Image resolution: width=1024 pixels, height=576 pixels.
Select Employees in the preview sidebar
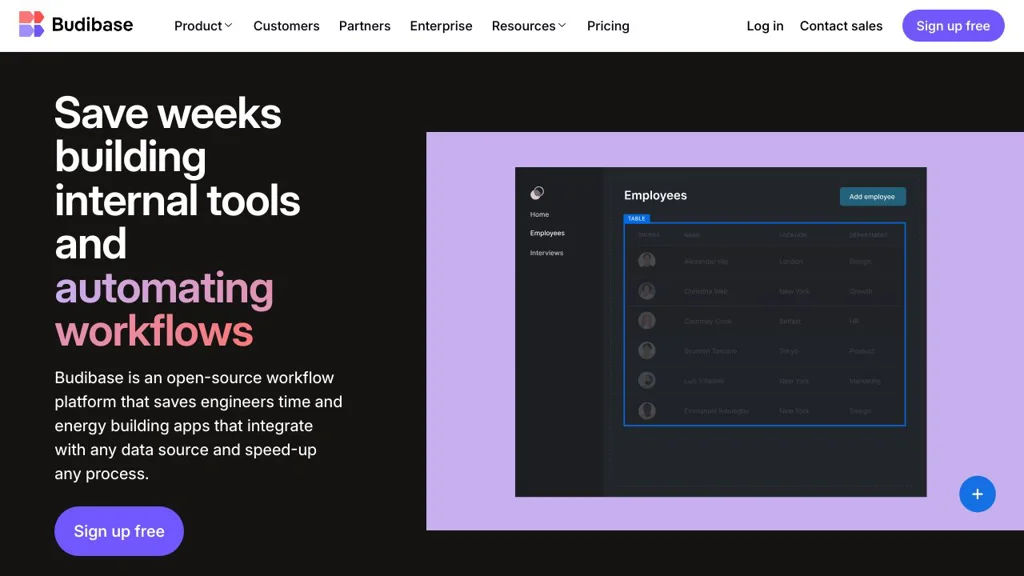(547, 233)
